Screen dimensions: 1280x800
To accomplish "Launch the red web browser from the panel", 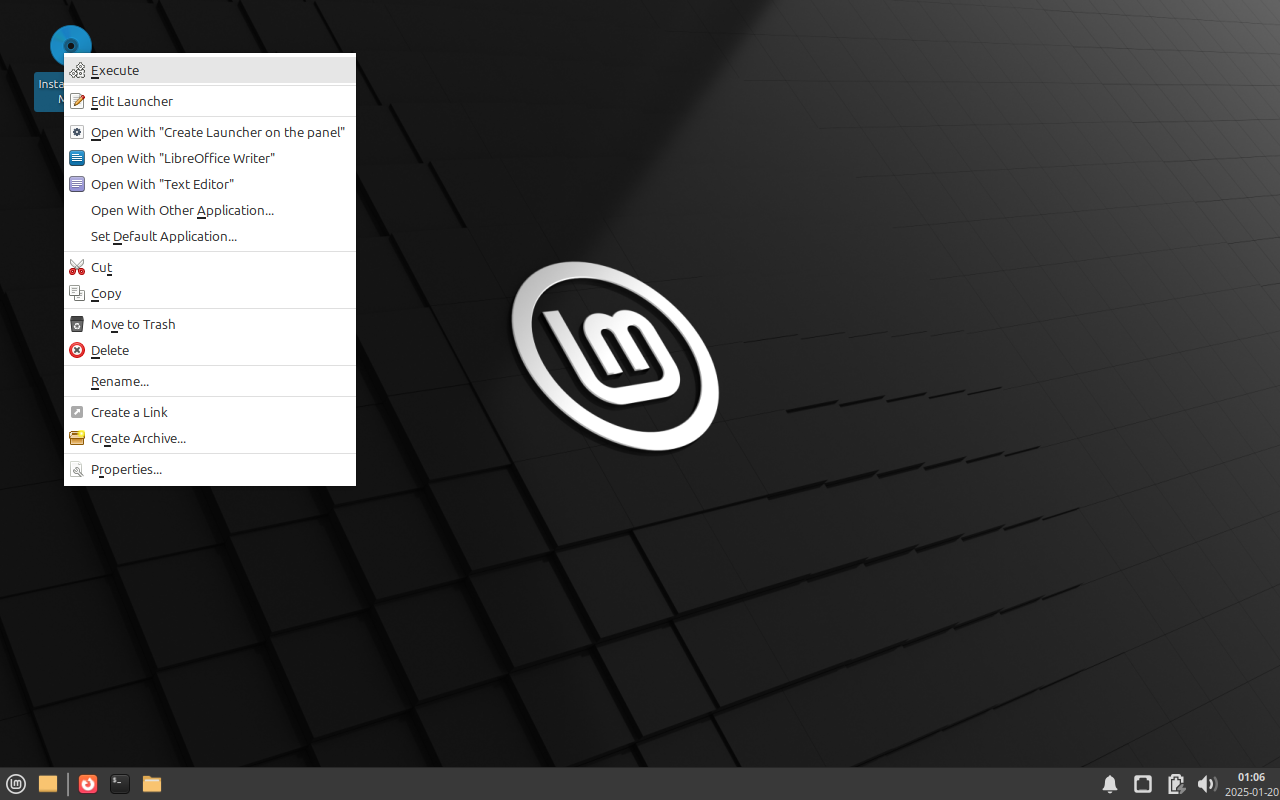I will click(x=88, y=784).
